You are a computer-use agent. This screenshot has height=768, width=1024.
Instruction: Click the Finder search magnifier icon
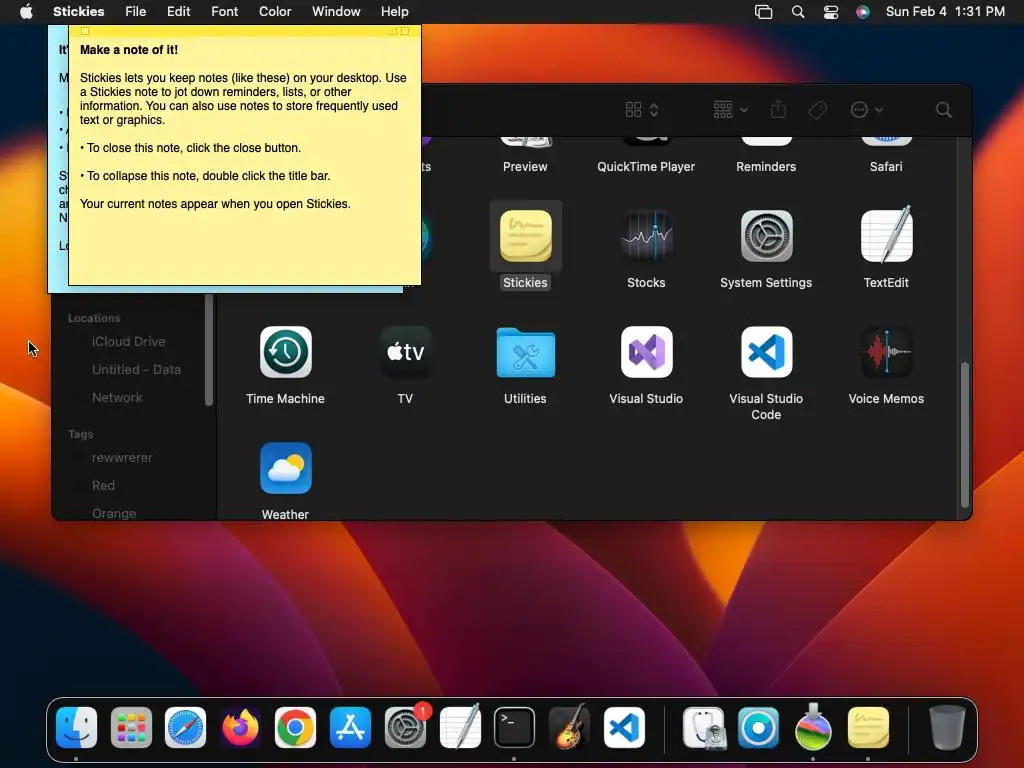(943, 110)
